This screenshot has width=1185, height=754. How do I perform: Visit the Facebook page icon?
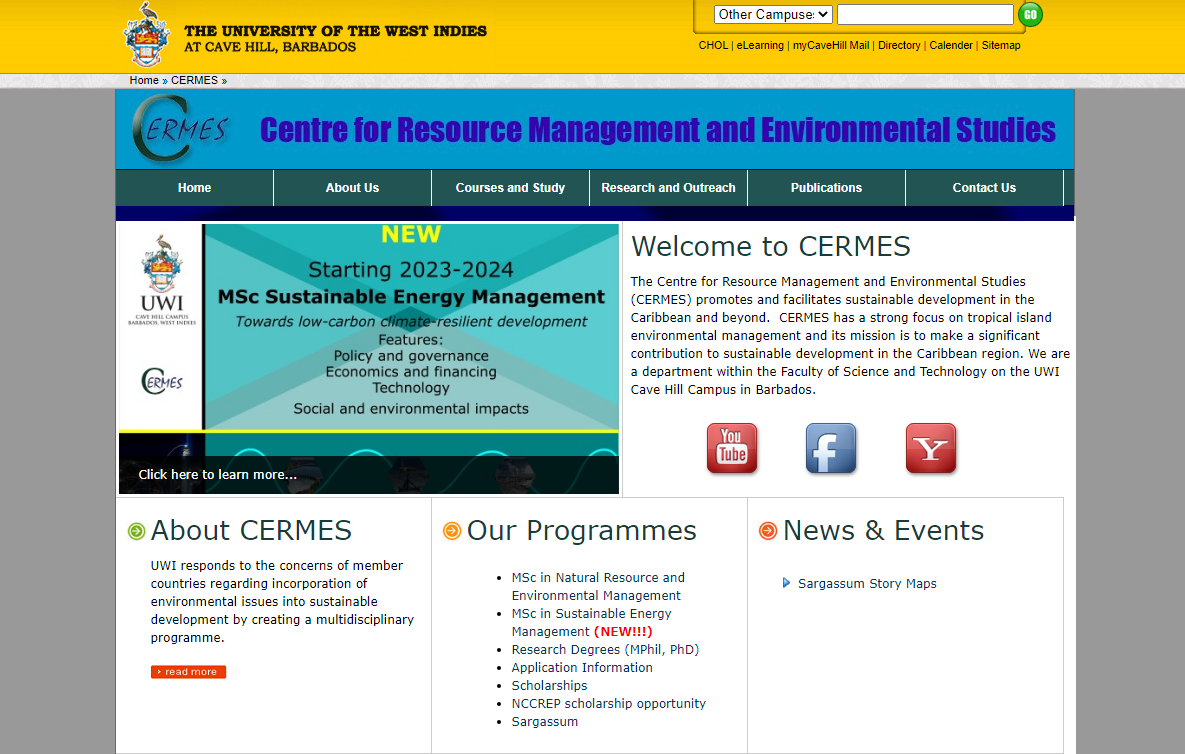[x=830, y=448]
